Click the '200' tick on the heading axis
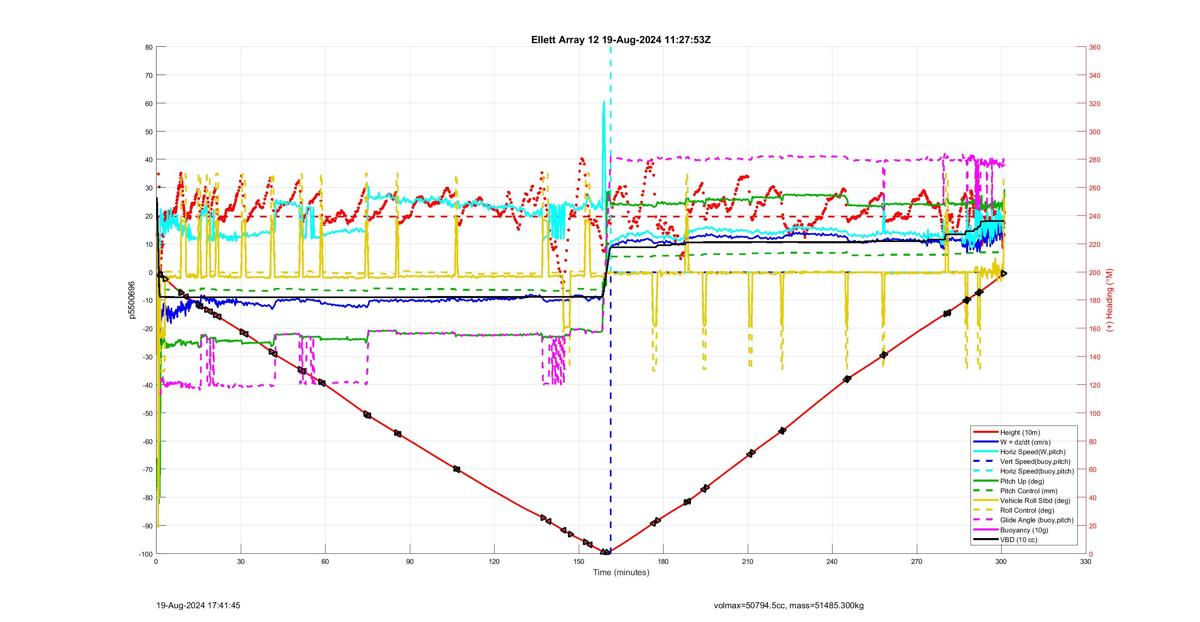Screen dimensions: 1200x622 click(1095, 272)
